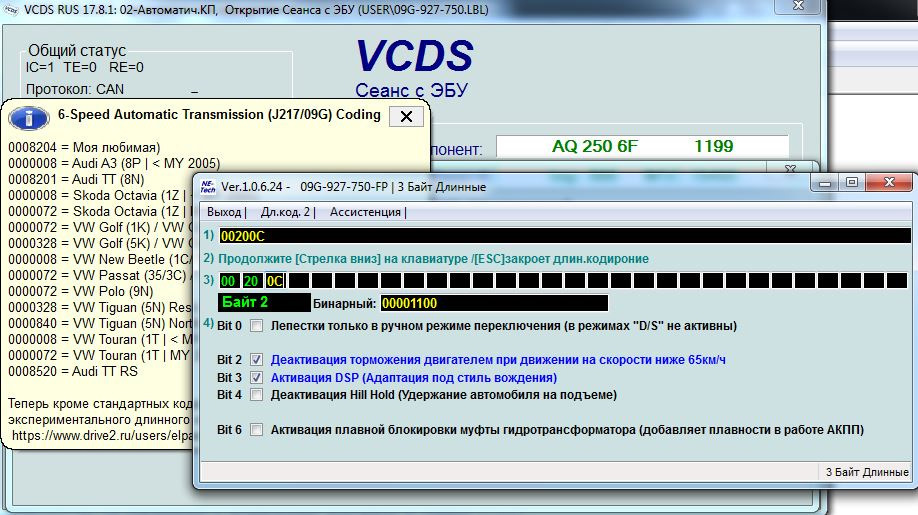Open the drive2.ru link in coding popup
Viewport: 918px width, 515px height.
click(102, 435)
